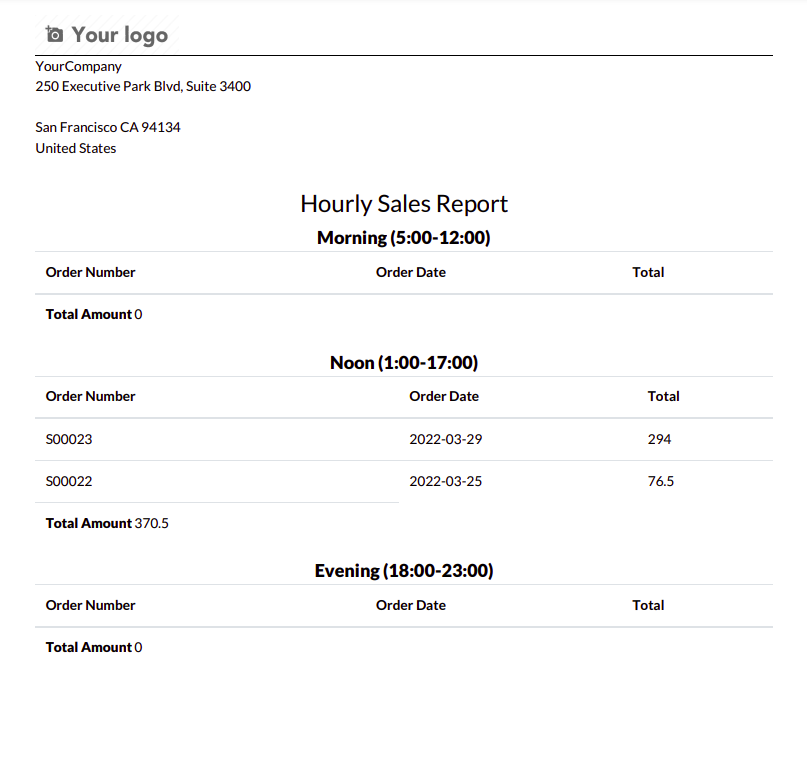The image size is (807, 757).
Task: Click the total value 76.5
Action: [x=660, y=481]
